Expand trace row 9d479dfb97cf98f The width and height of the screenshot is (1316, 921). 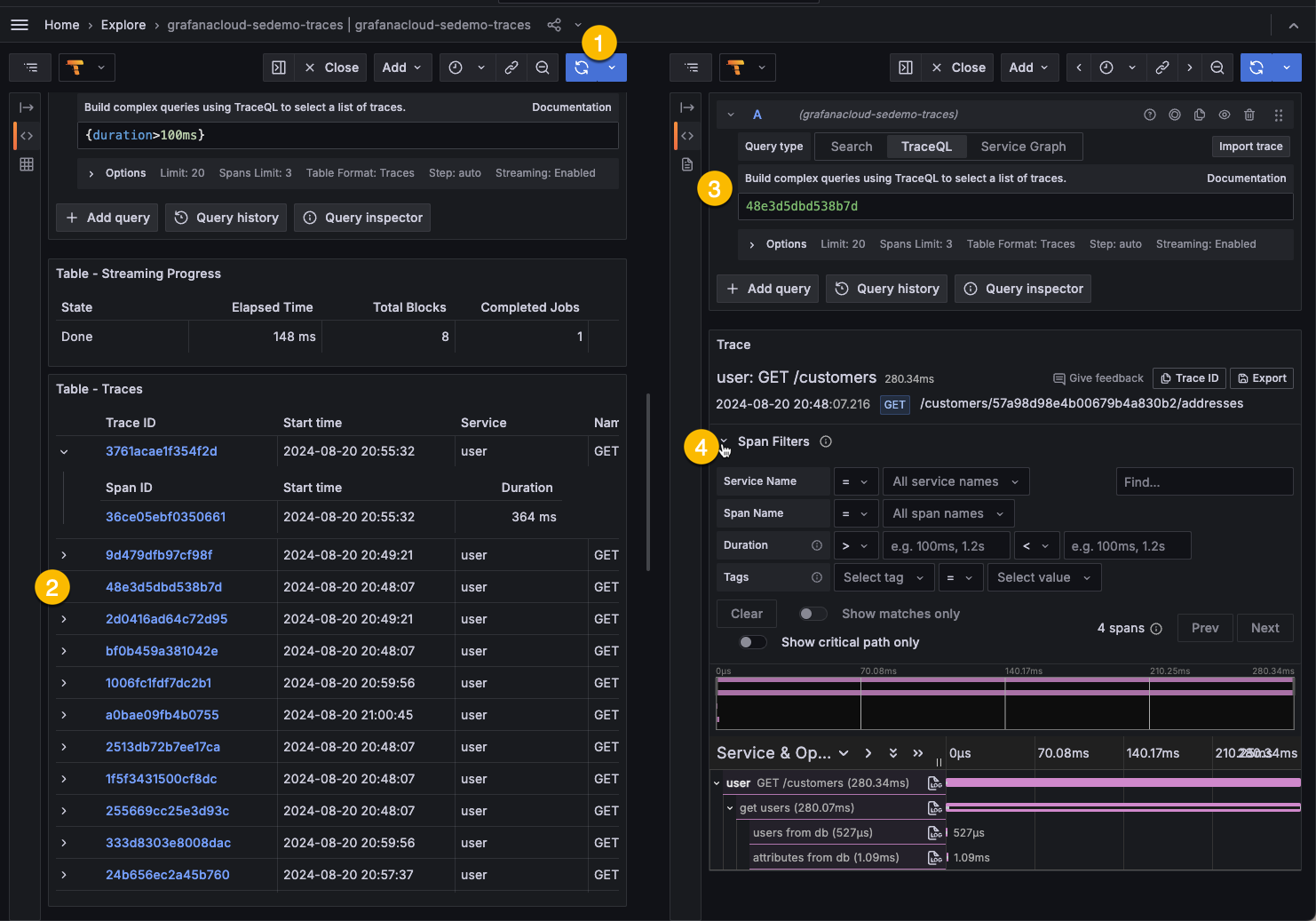(64, 555)
